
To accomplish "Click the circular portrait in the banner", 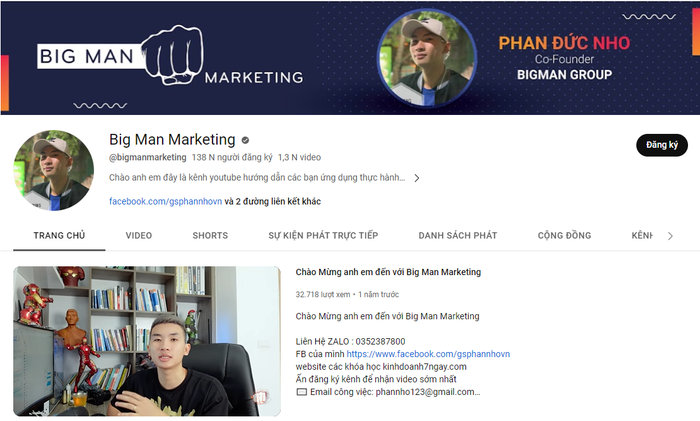I will click(427, 58).
